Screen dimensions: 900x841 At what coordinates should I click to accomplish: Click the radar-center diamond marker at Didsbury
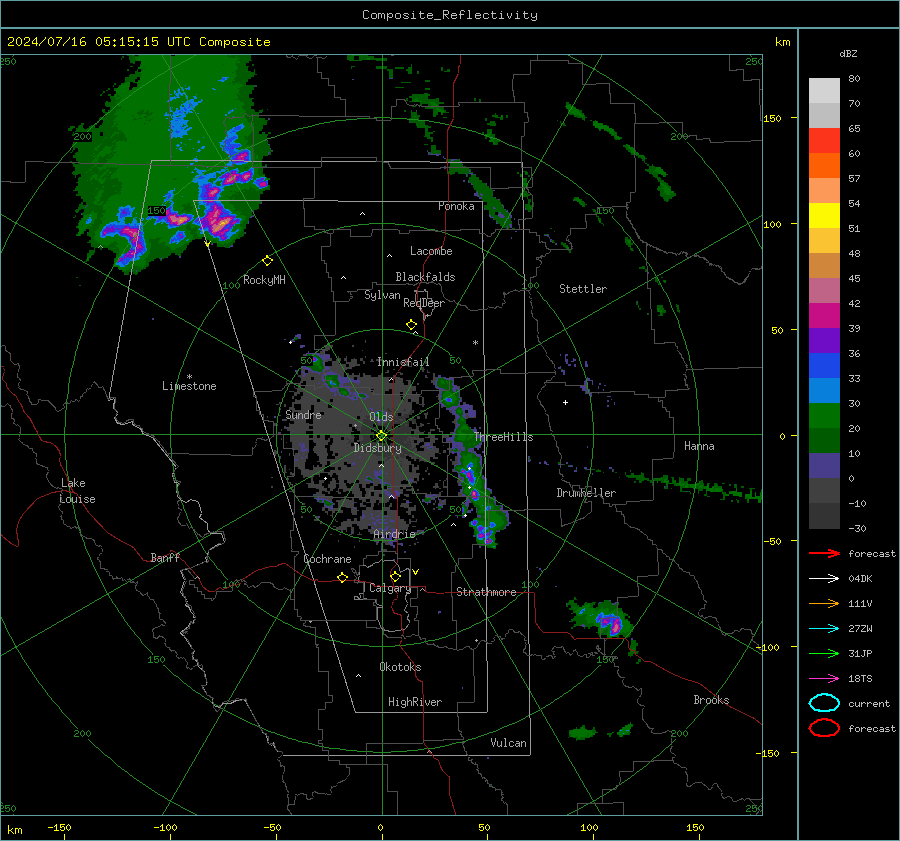tap(381, 436)
